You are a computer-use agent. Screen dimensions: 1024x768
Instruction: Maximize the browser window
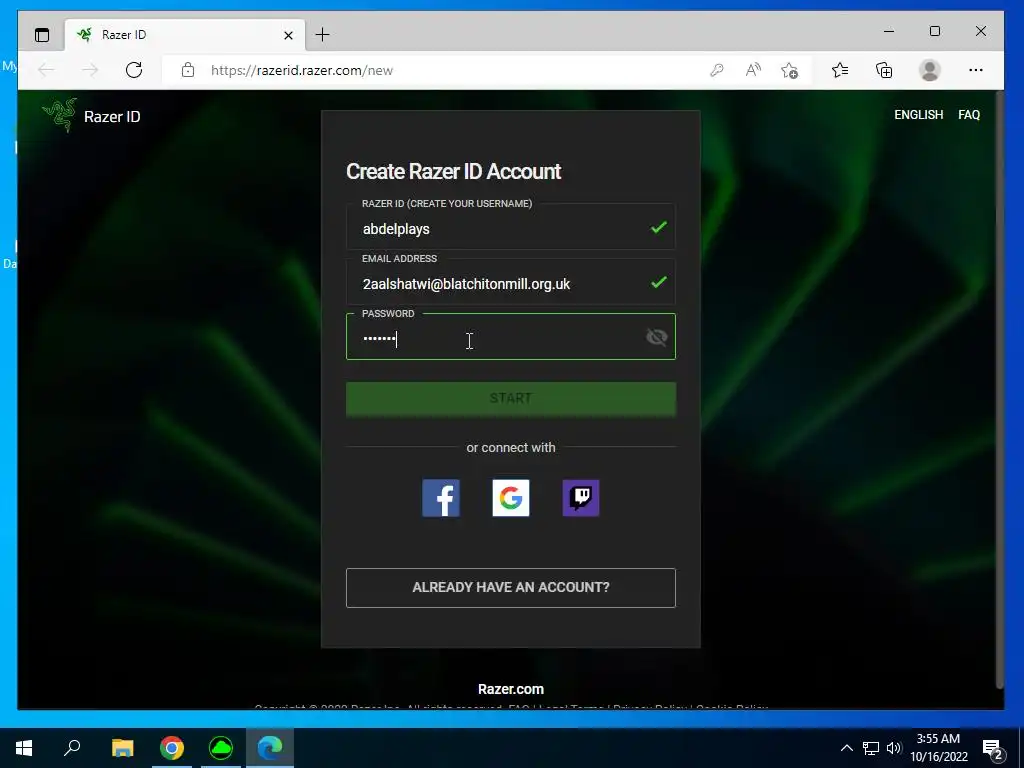[935, 31]
